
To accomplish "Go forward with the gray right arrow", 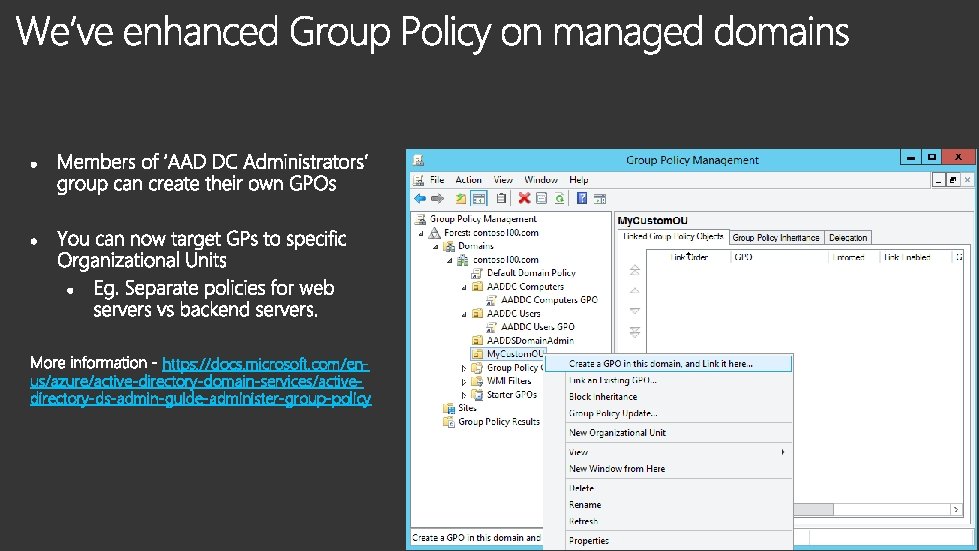I will pos(438,198).
